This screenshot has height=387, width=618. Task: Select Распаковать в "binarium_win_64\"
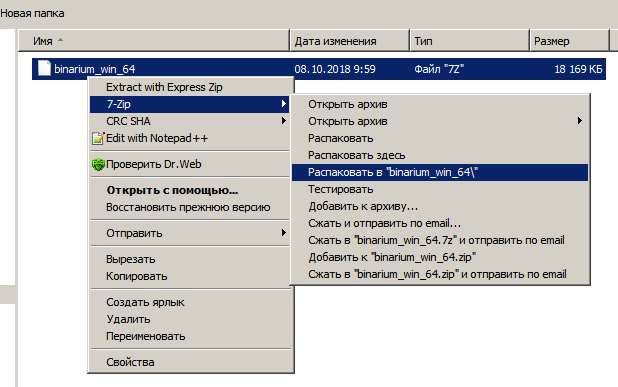(x=440, y=172)
